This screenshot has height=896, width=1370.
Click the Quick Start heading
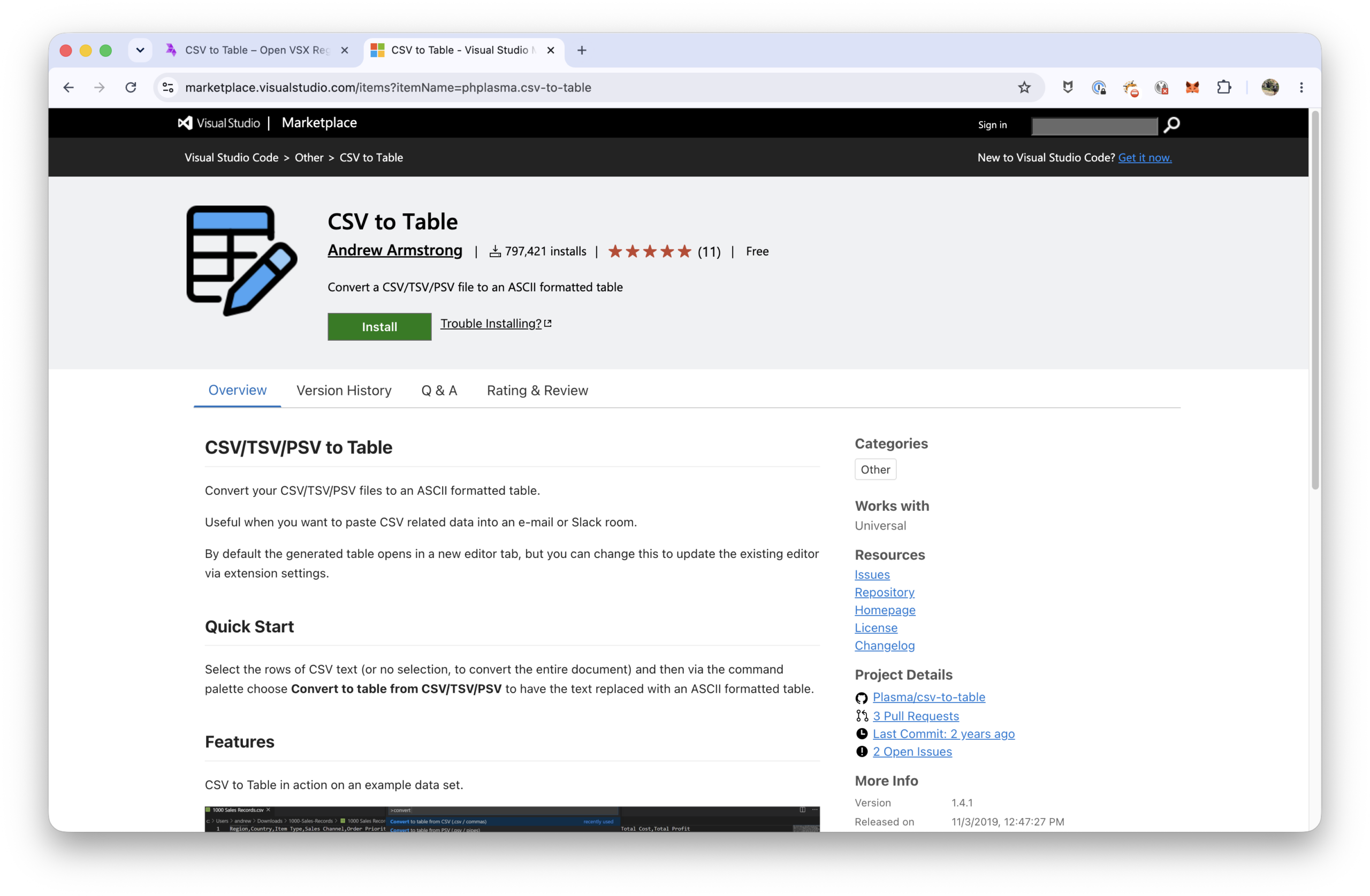tap(249, 627)
